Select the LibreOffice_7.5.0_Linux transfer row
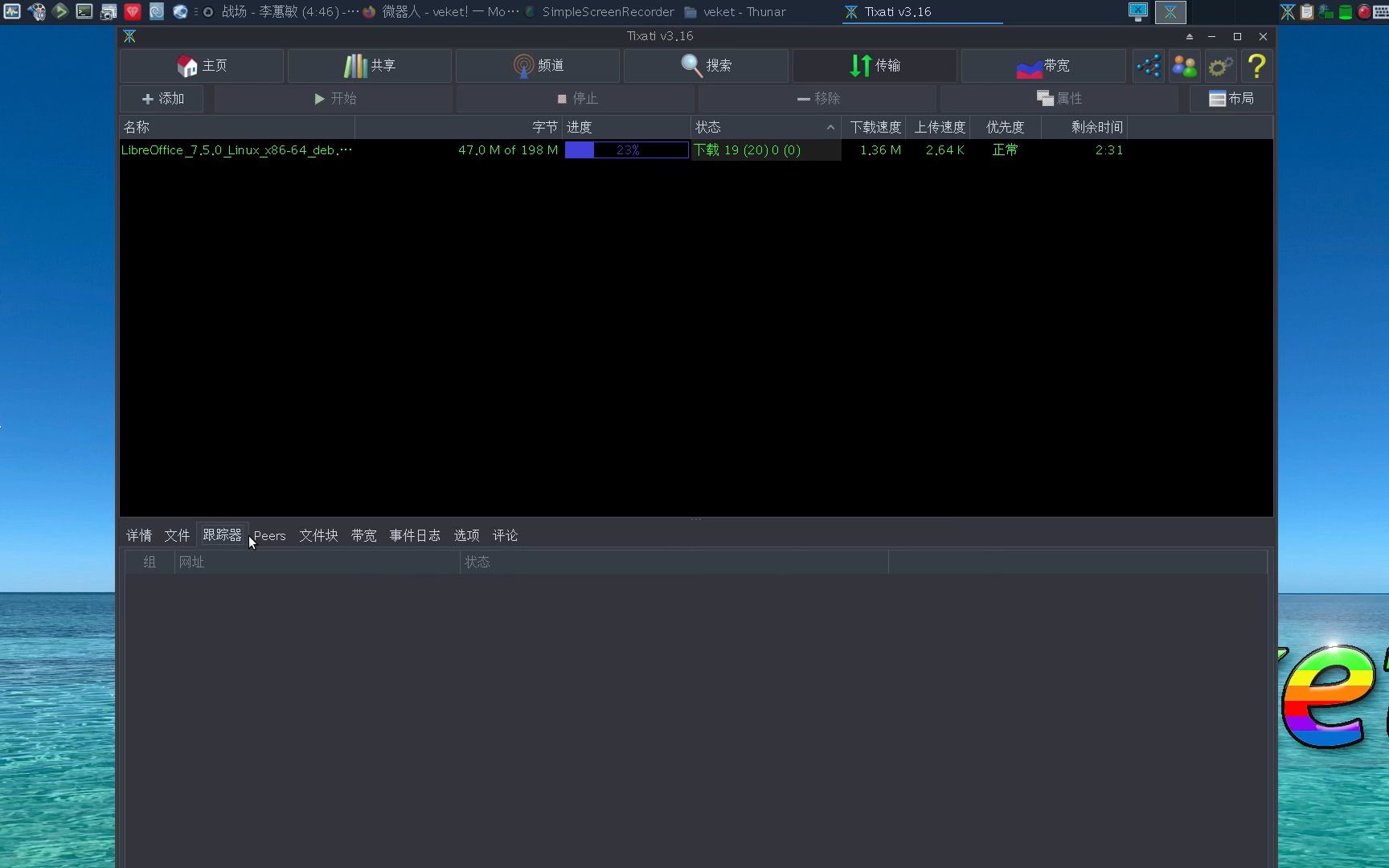1389x868 pixels. click(x=696, y=150)
